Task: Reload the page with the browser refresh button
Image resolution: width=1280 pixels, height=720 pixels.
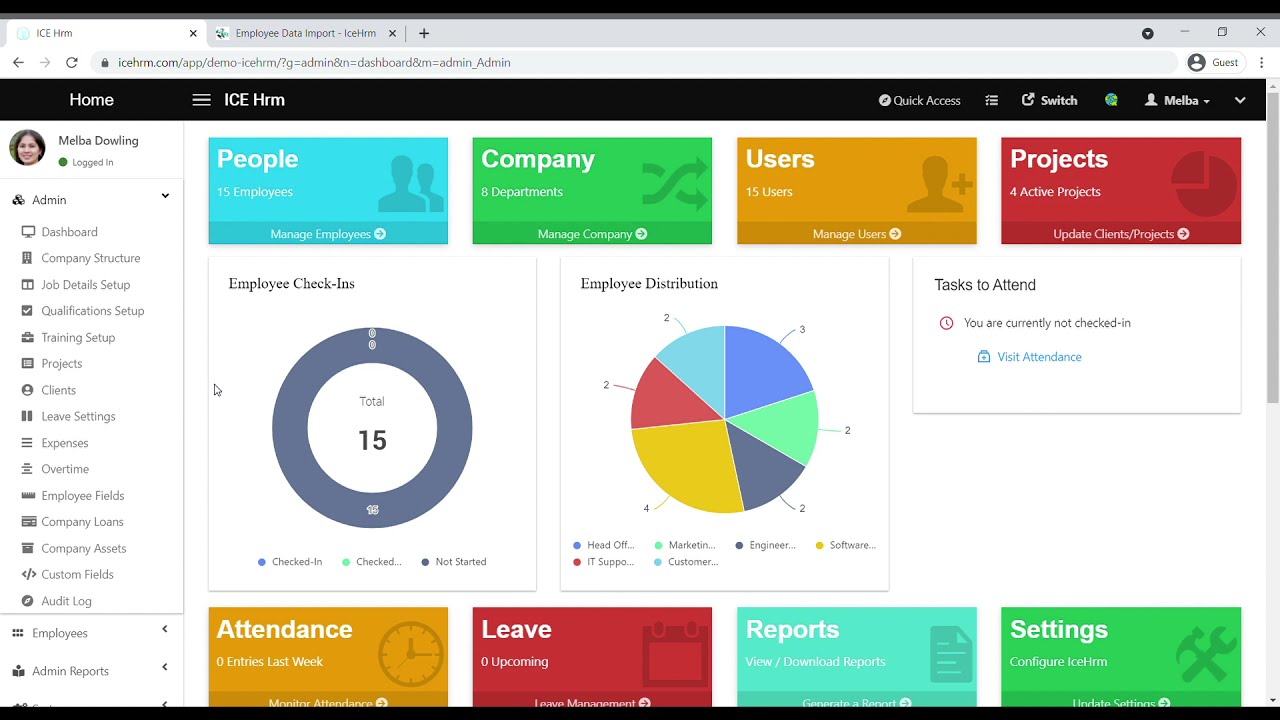Action: pyautogui.click(x=71, y=62)
